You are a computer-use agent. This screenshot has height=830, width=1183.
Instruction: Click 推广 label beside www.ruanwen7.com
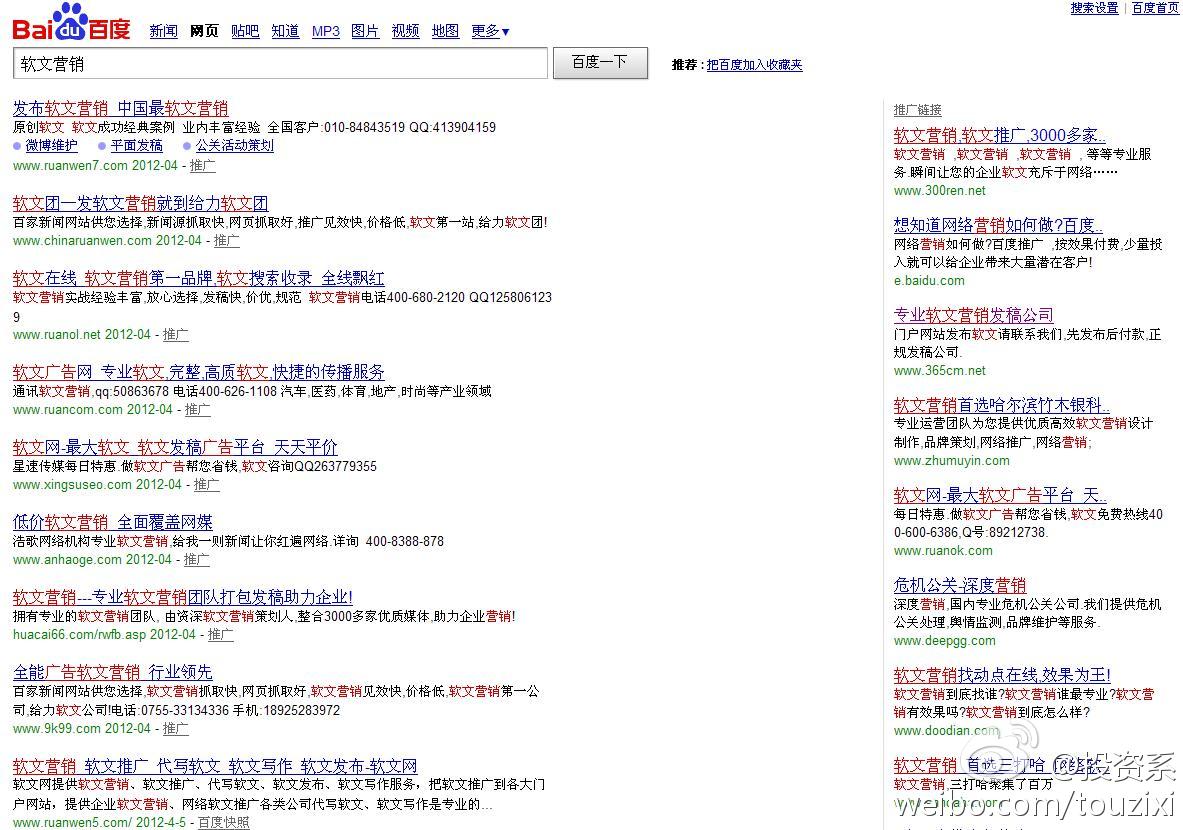tap(202, 165)
